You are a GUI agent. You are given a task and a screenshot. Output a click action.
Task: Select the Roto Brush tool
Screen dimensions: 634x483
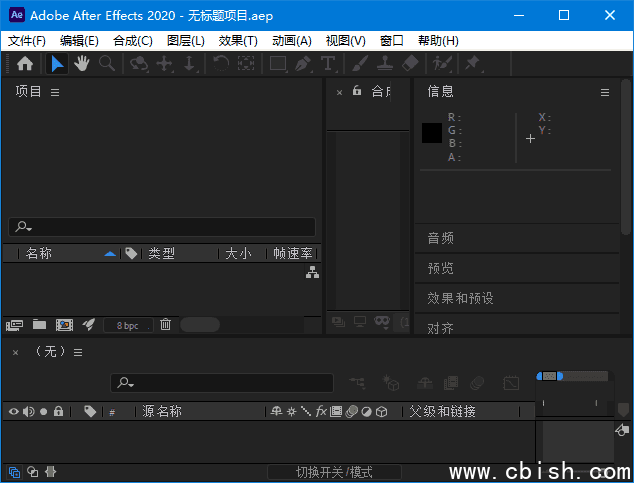(442, 63)
